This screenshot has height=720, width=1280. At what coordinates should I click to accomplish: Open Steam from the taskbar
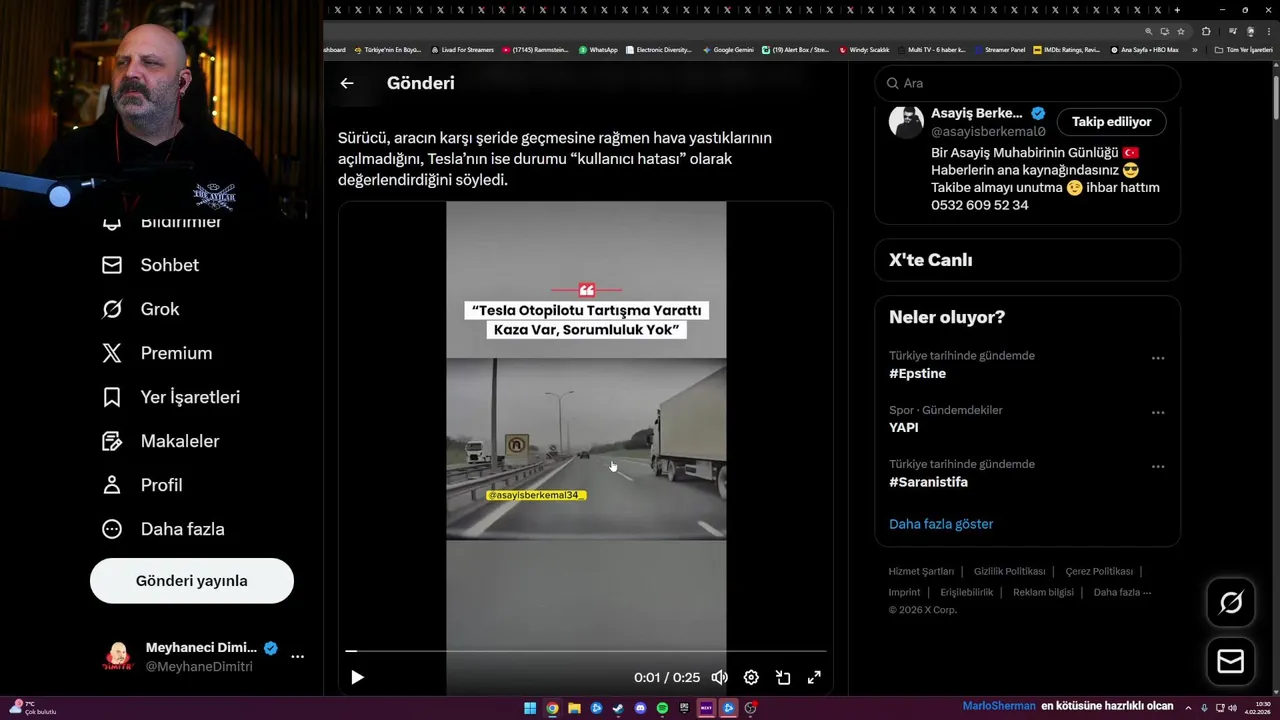click(x=618, y=708)
